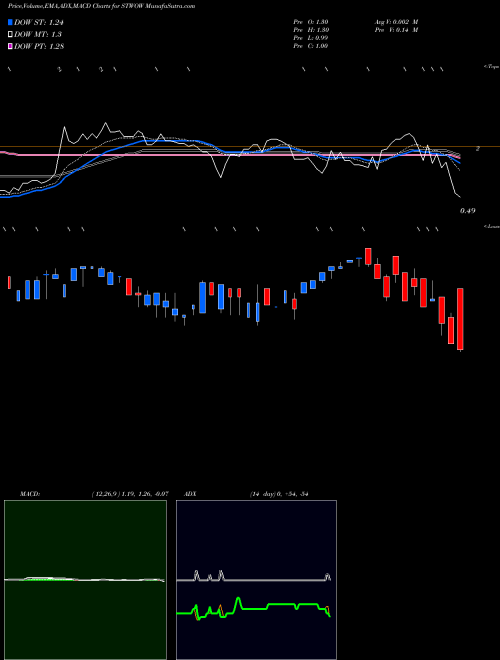Click the MACD (12,26,9) values text
This screenshot has width=500, height=660.
tap(130, 494)
